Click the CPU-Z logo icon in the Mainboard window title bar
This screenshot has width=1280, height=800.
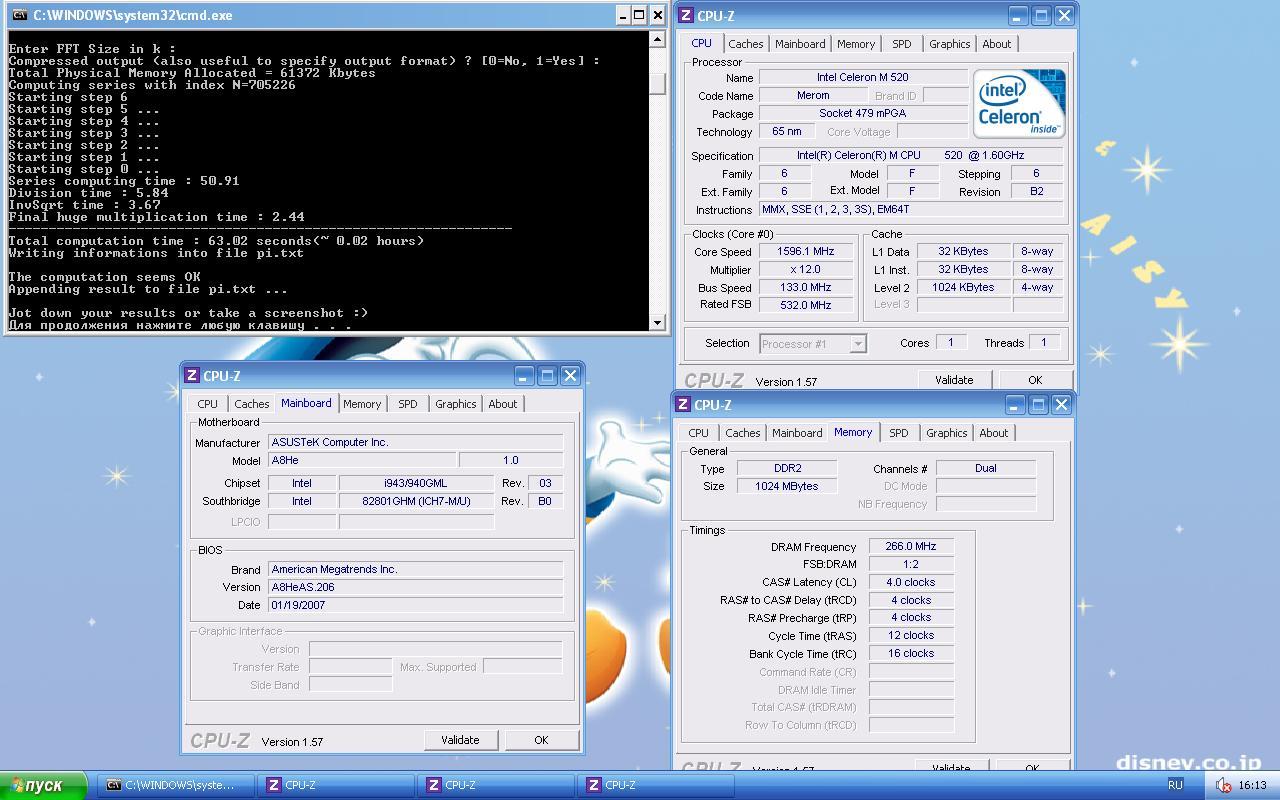click(192, 376)
